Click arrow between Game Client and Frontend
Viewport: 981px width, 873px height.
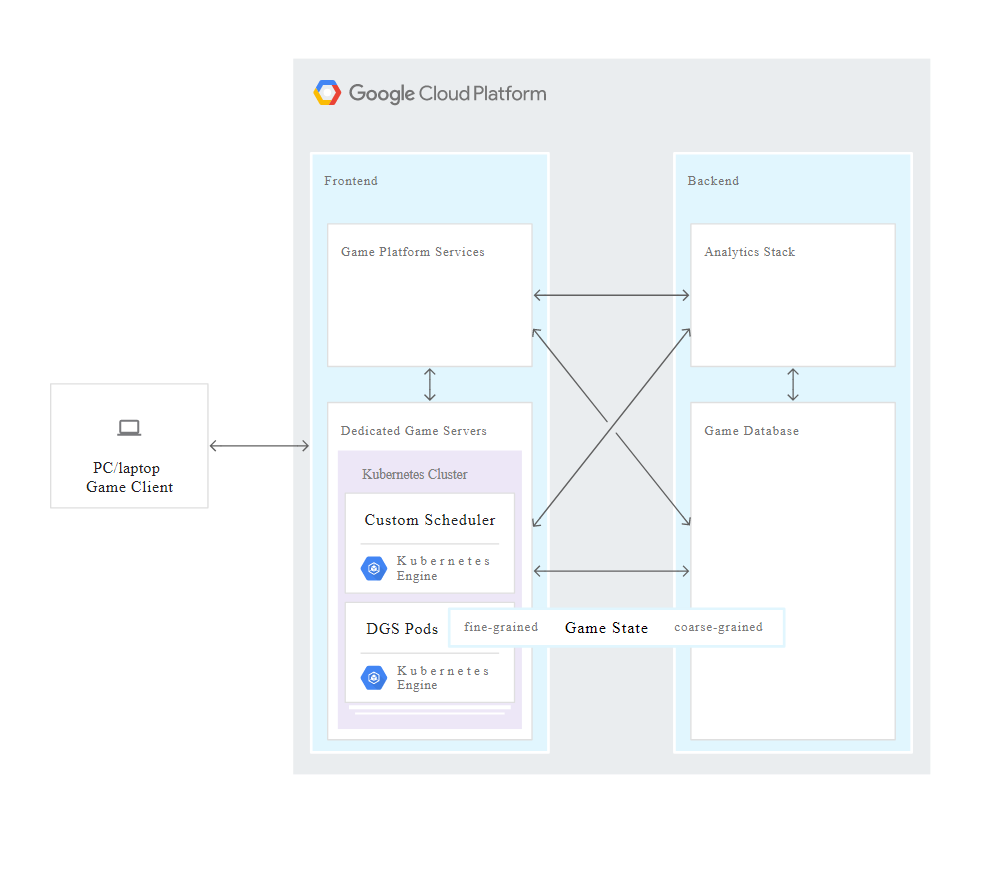point(259,446)
